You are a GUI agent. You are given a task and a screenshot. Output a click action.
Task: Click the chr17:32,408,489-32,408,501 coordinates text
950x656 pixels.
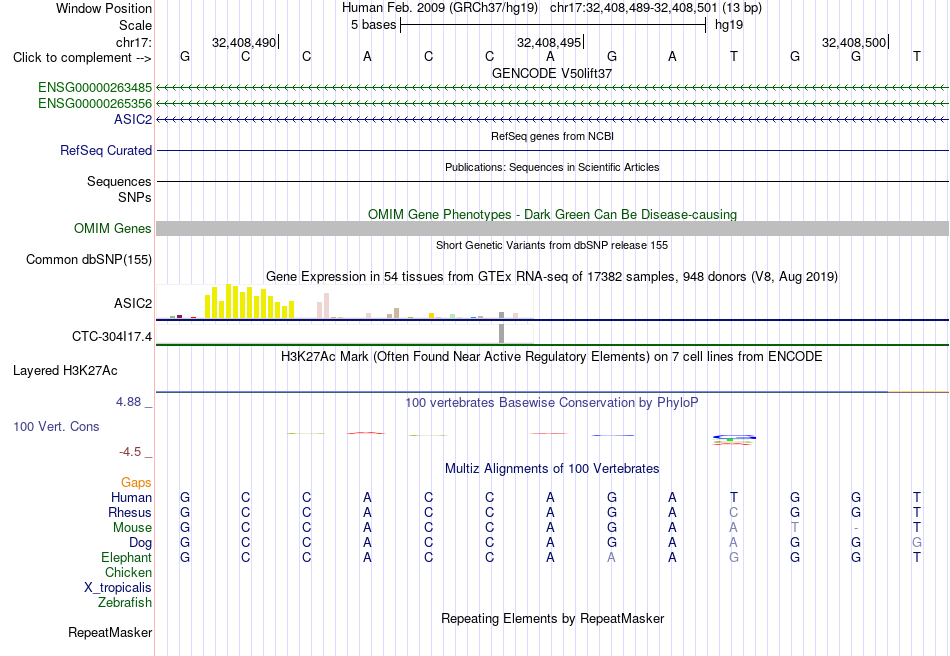click(x=634, y=8)
